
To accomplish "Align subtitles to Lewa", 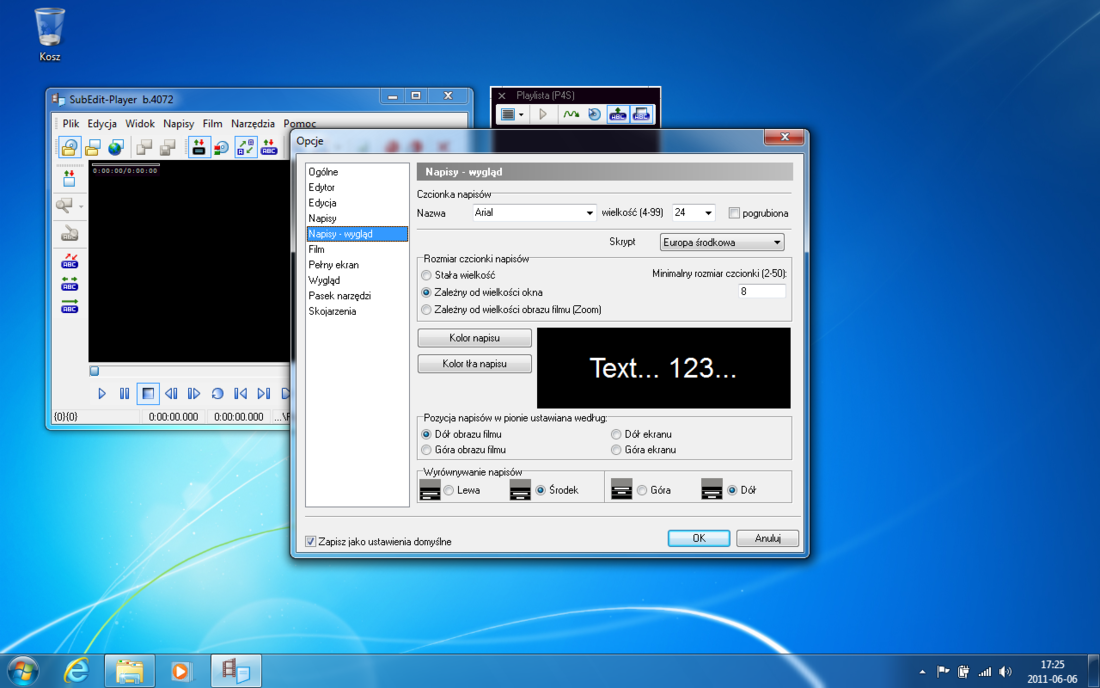I will (449, 490).
